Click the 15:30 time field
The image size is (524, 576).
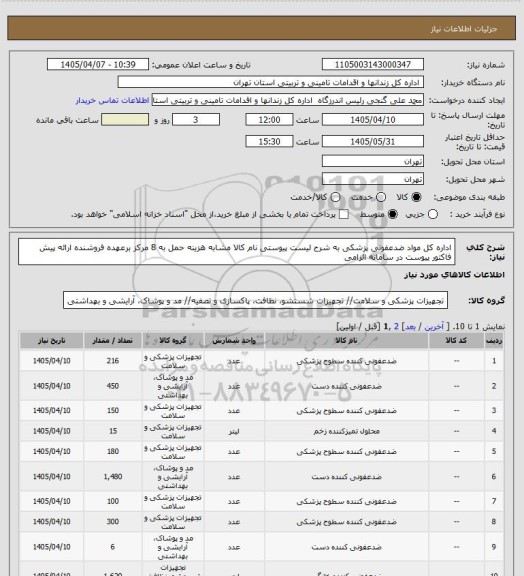(269, 141)
